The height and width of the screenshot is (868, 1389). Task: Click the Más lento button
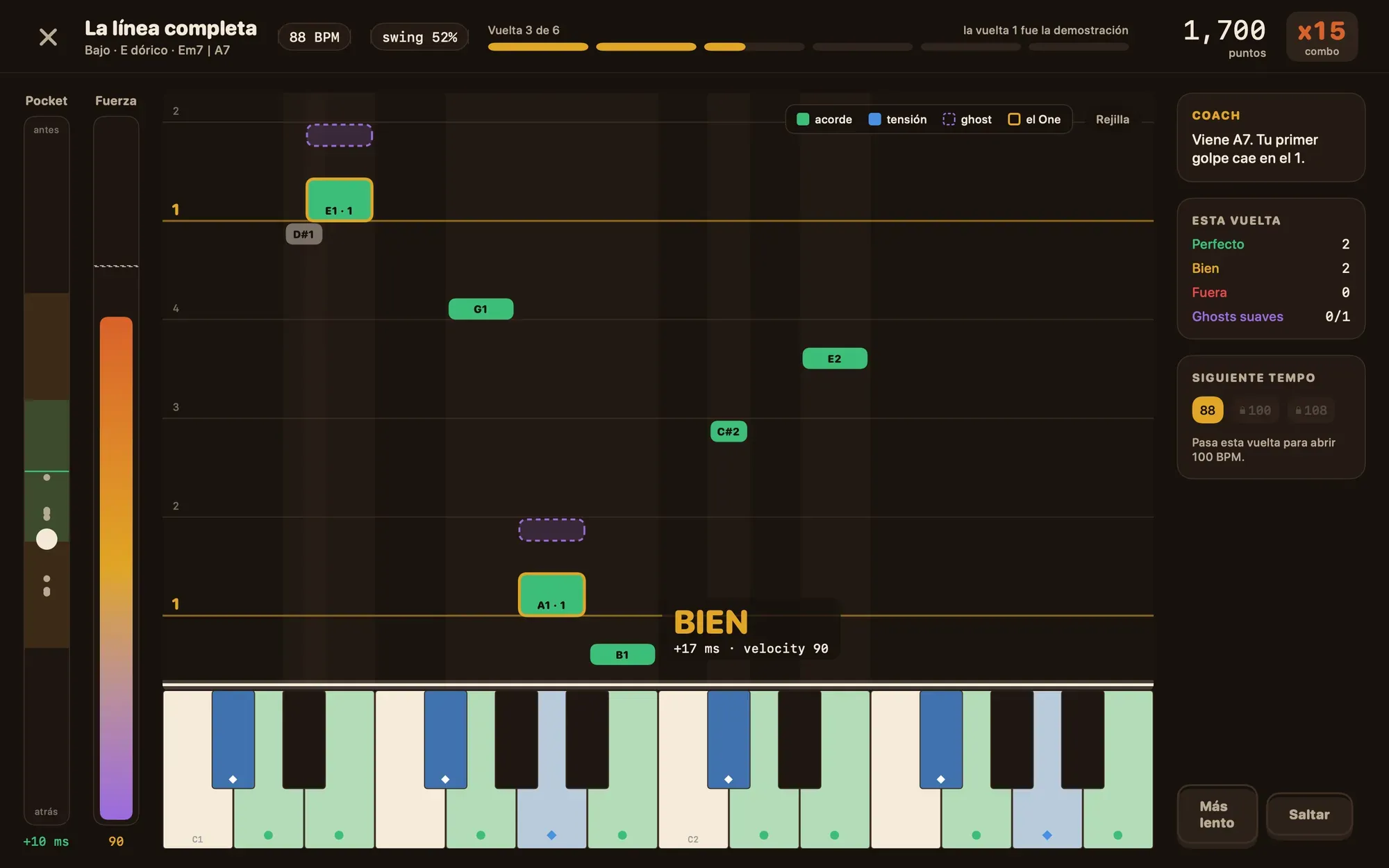click(x=1217, y=815)
